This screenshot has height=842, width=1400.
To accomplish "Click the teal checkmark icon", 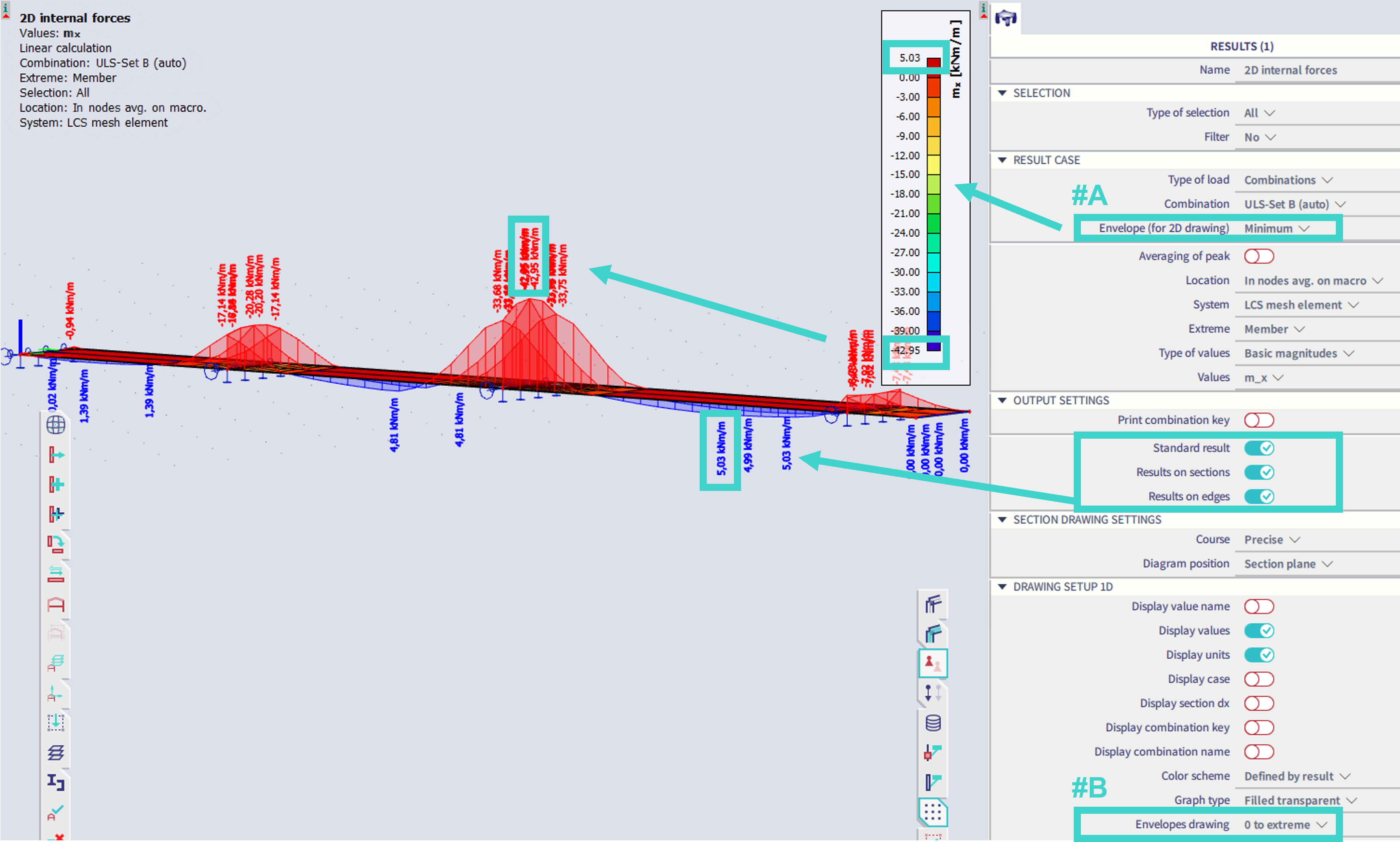I will point(56,812).
